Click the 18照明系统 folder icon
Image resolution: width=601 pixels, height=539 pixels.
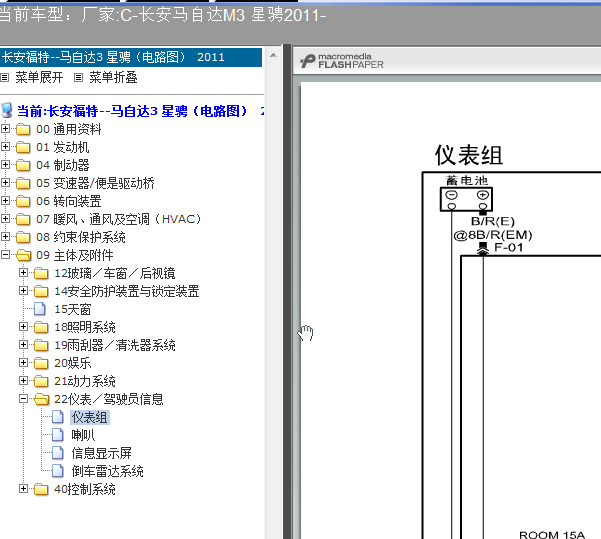coord(41,327)
